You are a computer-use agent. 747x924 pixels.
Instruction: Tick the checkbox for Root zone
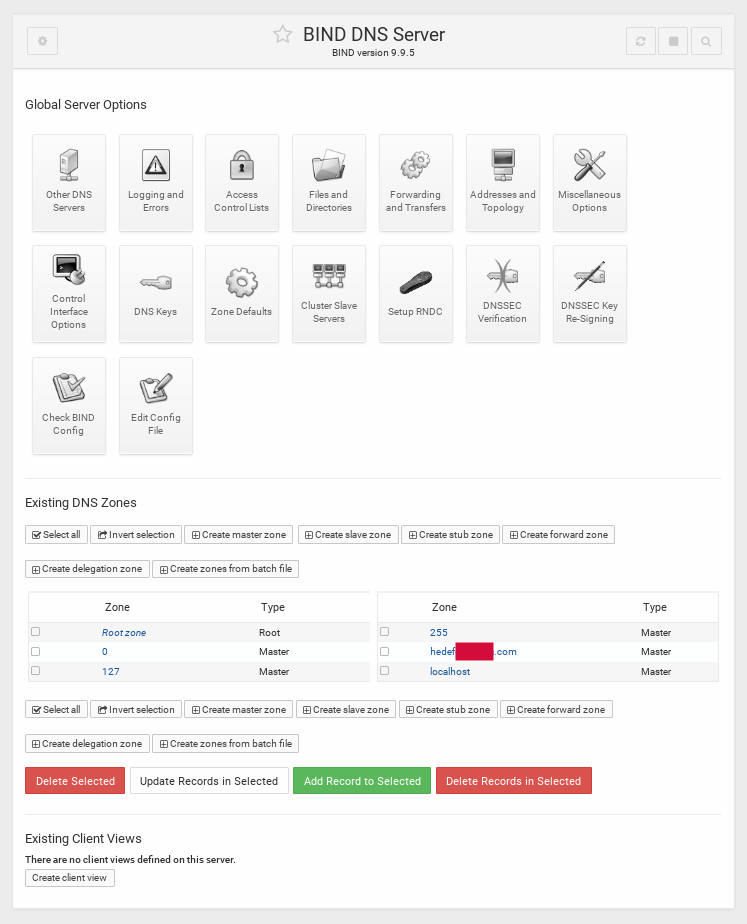tap(36, 632)
